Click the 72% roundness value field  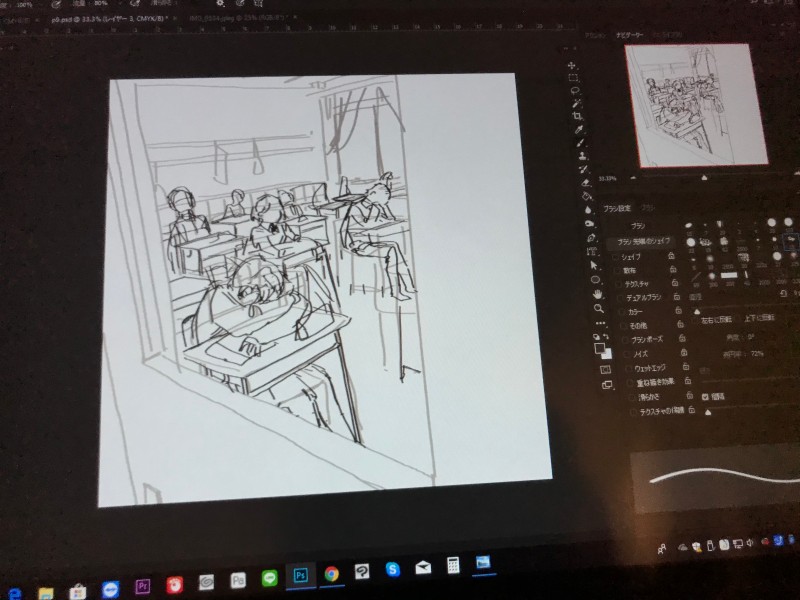757,353
